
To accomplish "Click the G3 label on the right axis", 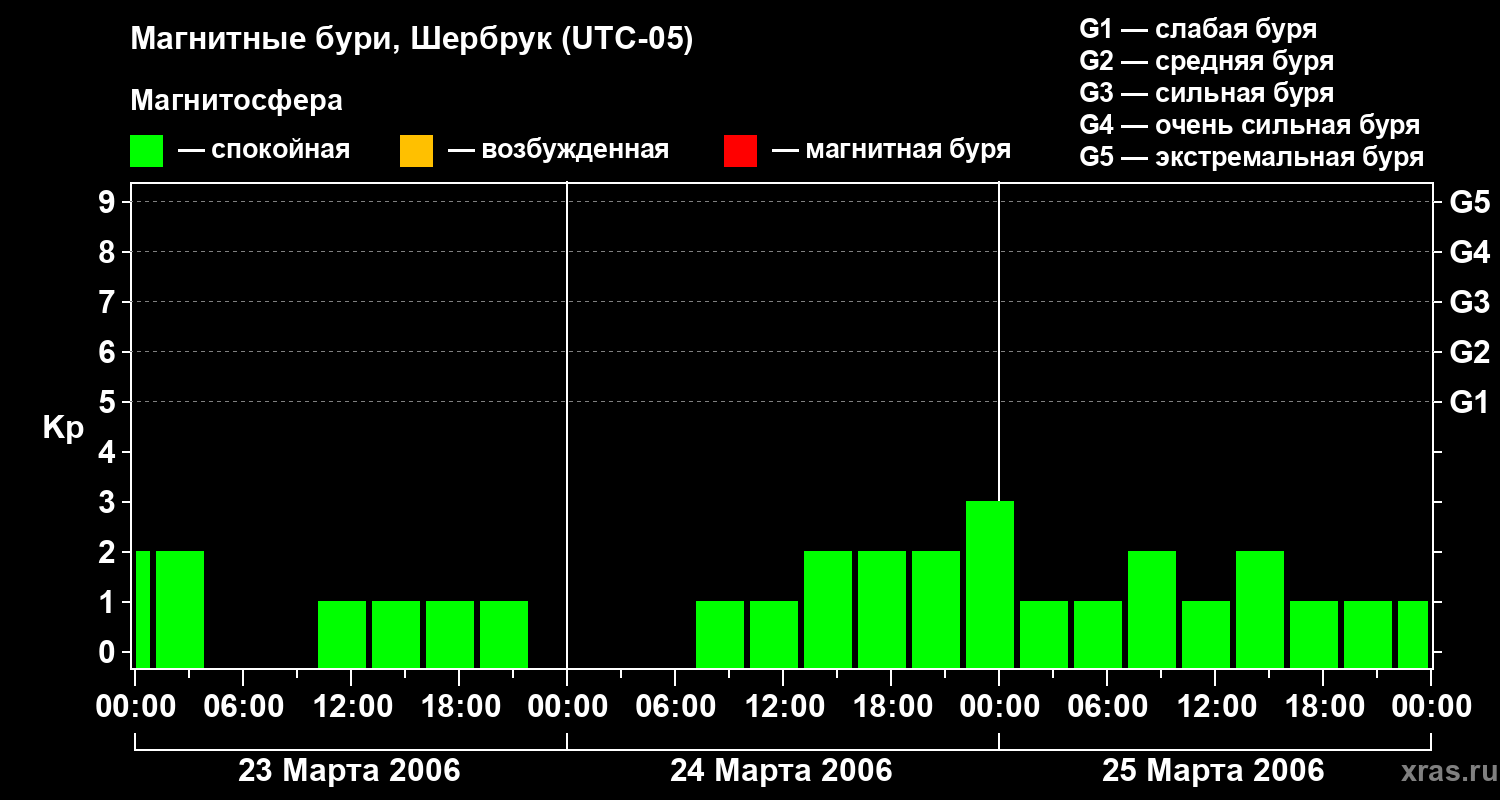I will click(x=1470, y=303).
